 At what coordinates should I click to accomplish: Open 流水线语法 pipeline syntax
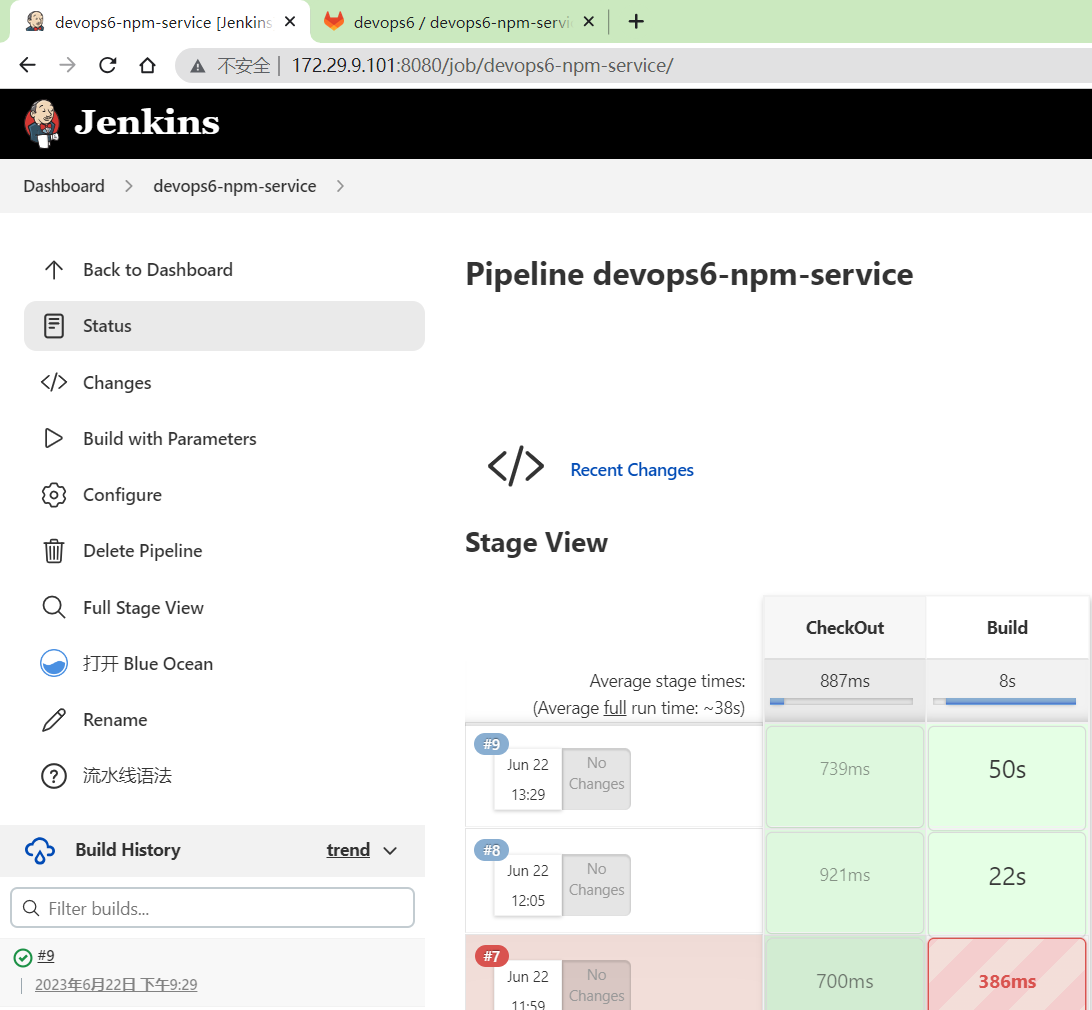tap(127, 775)
